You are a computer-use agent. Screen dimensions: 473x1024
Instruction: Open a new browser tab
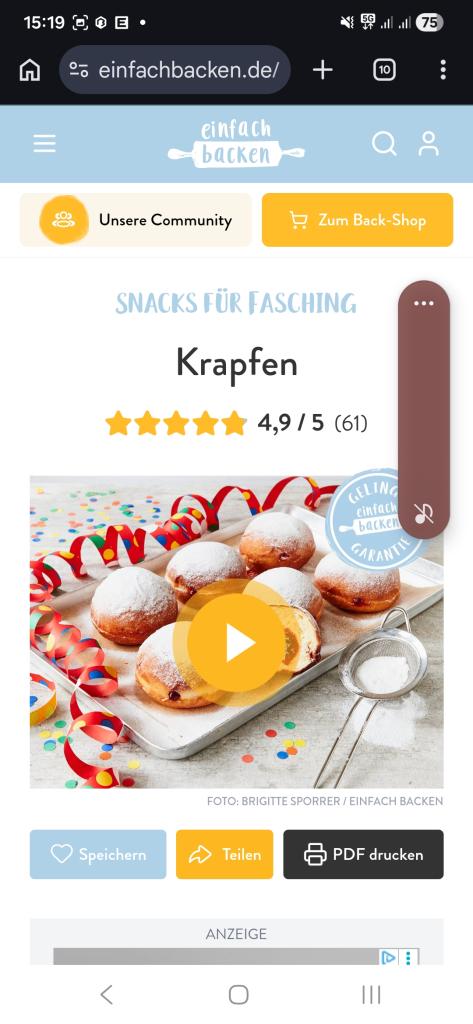[x=323, y=70]
